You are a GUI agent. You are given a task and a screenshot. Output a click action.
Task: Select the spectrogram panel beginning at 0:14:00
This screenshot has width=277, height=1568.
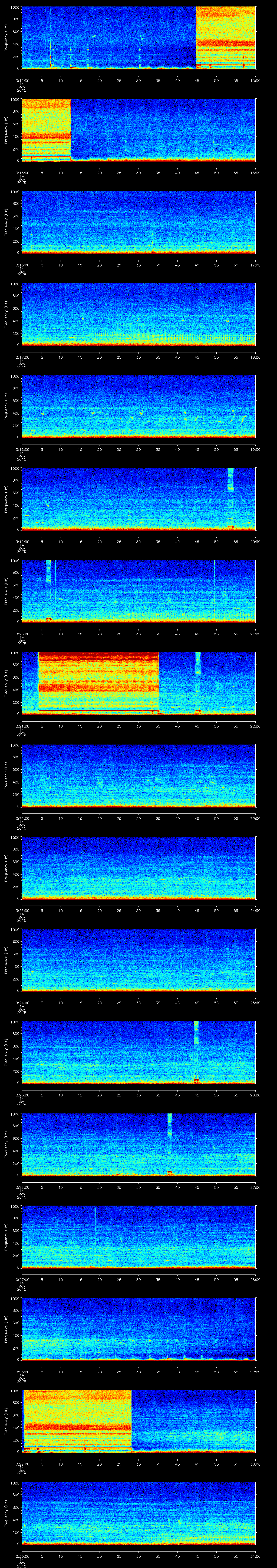[x=139, y=38]
